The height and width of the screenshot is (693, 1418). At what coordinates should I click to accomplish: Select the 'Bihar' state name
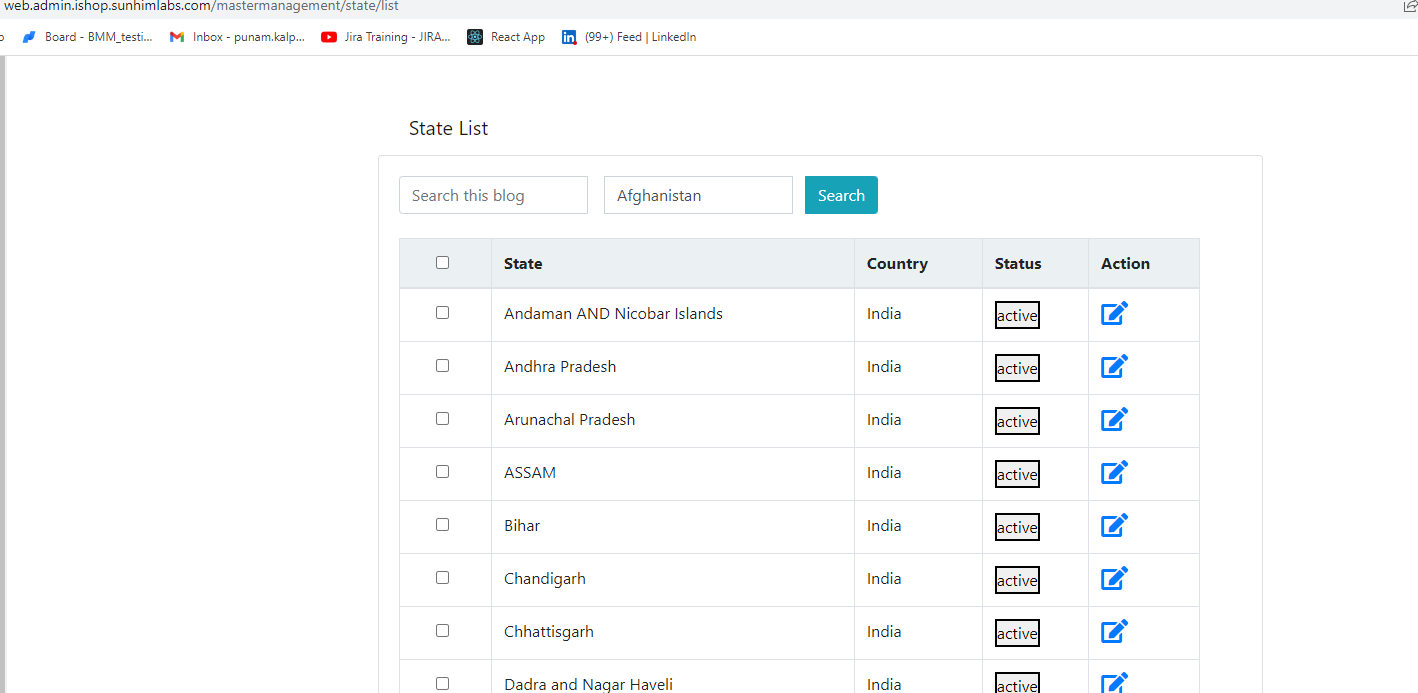pos(522,526)
